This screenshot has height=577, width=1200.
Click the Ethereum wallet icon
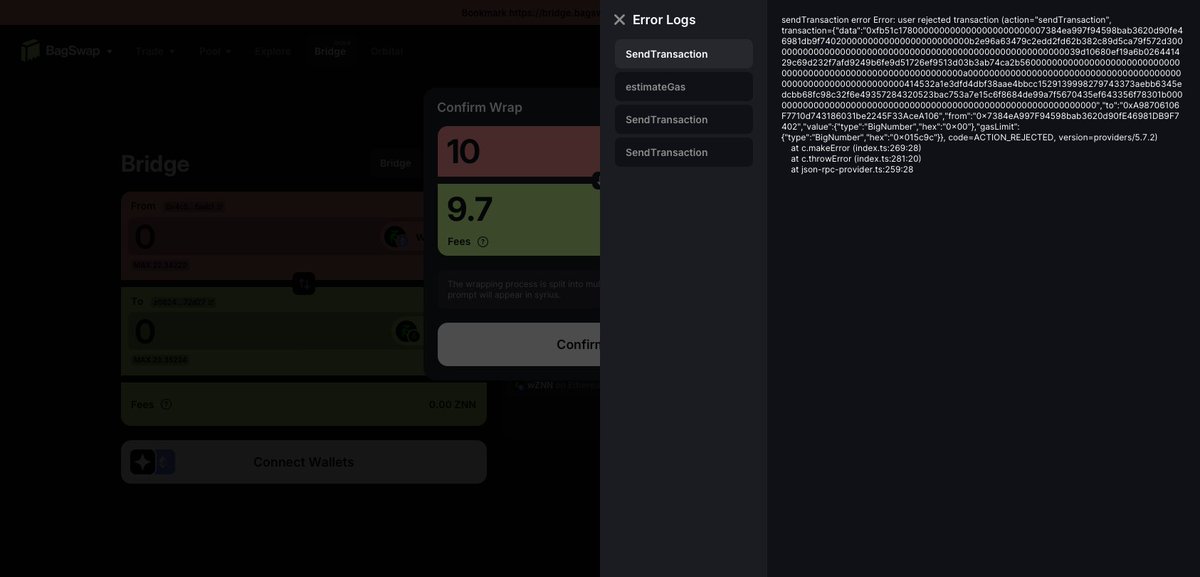(x=165, y=462)
